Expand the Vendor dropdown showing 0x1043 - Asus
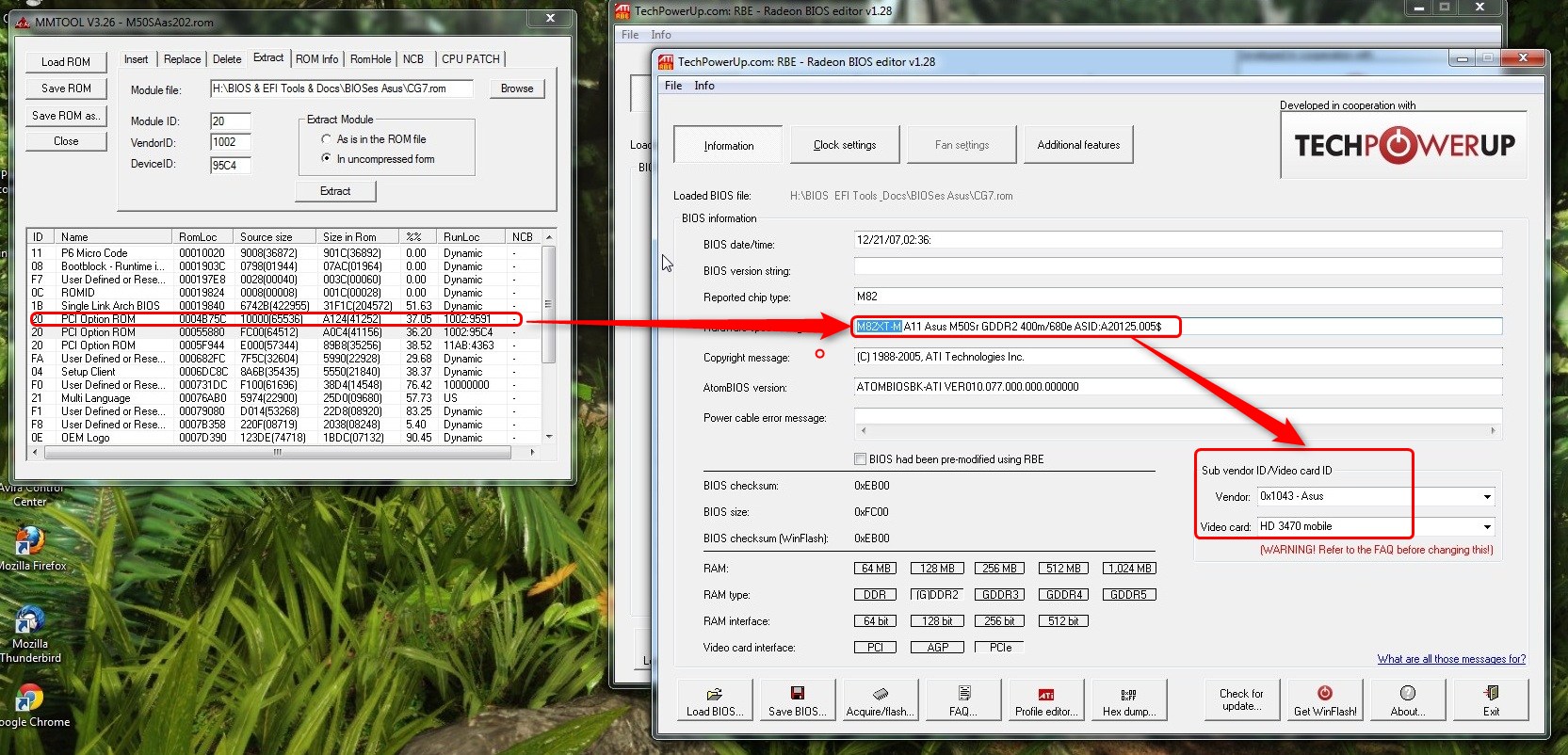1568x755 pixels. 1487,497
